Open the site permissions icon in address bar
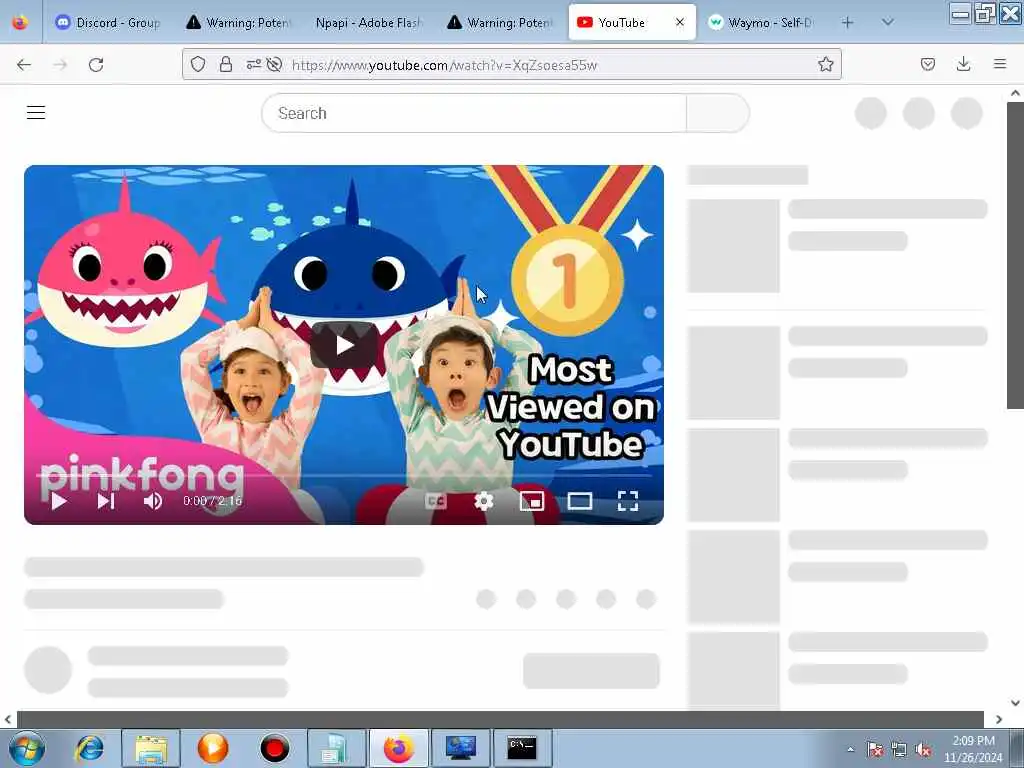This screenshot has height=768, width=1024. (253, 64)
